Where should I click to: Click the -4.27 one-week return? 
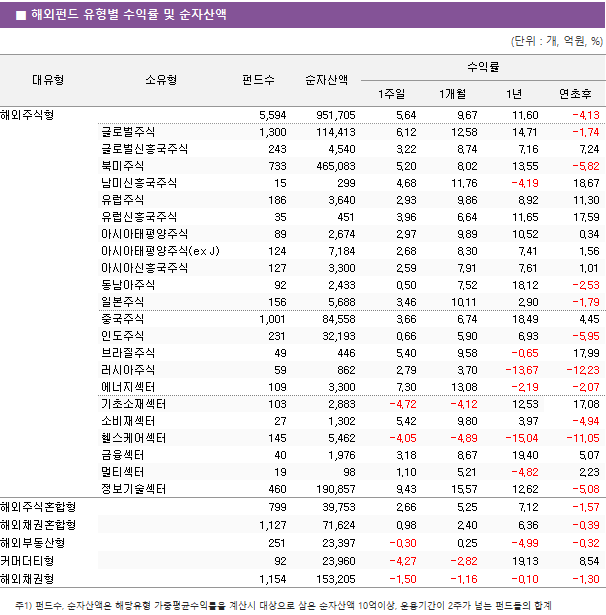click(x=403, y=561)
